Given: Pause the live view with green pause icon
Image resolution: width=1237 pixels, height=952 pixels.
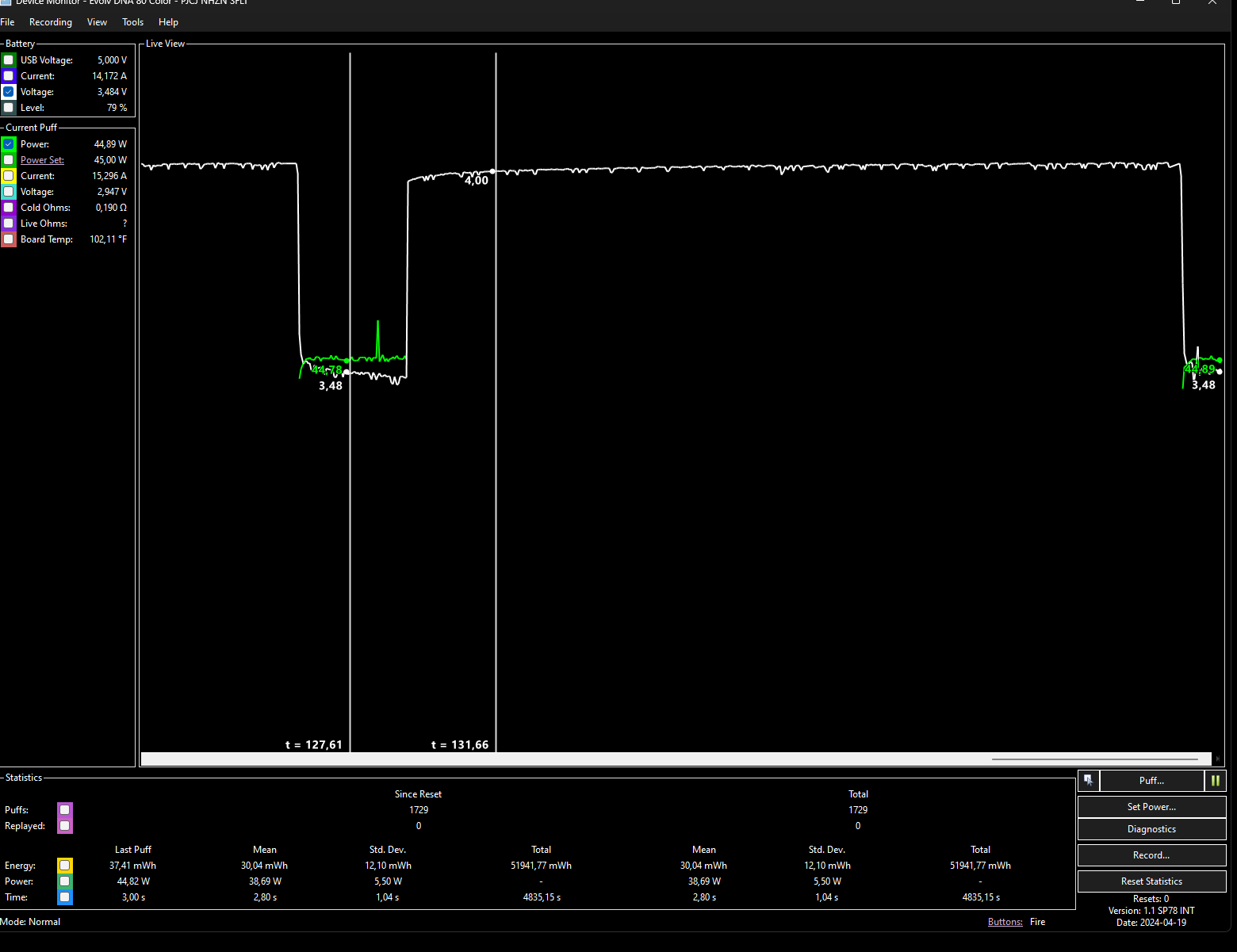Looking at the screenshot, I should pos(1215,781).
